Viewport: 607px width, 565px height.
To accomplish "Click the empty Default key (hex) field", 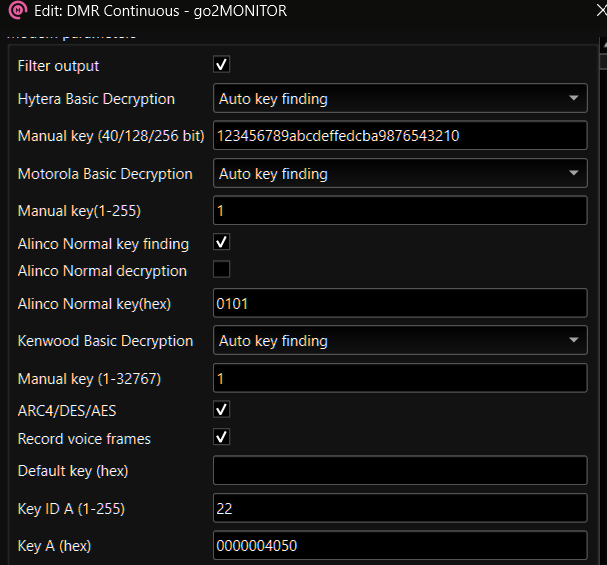I will coord(400,471).
